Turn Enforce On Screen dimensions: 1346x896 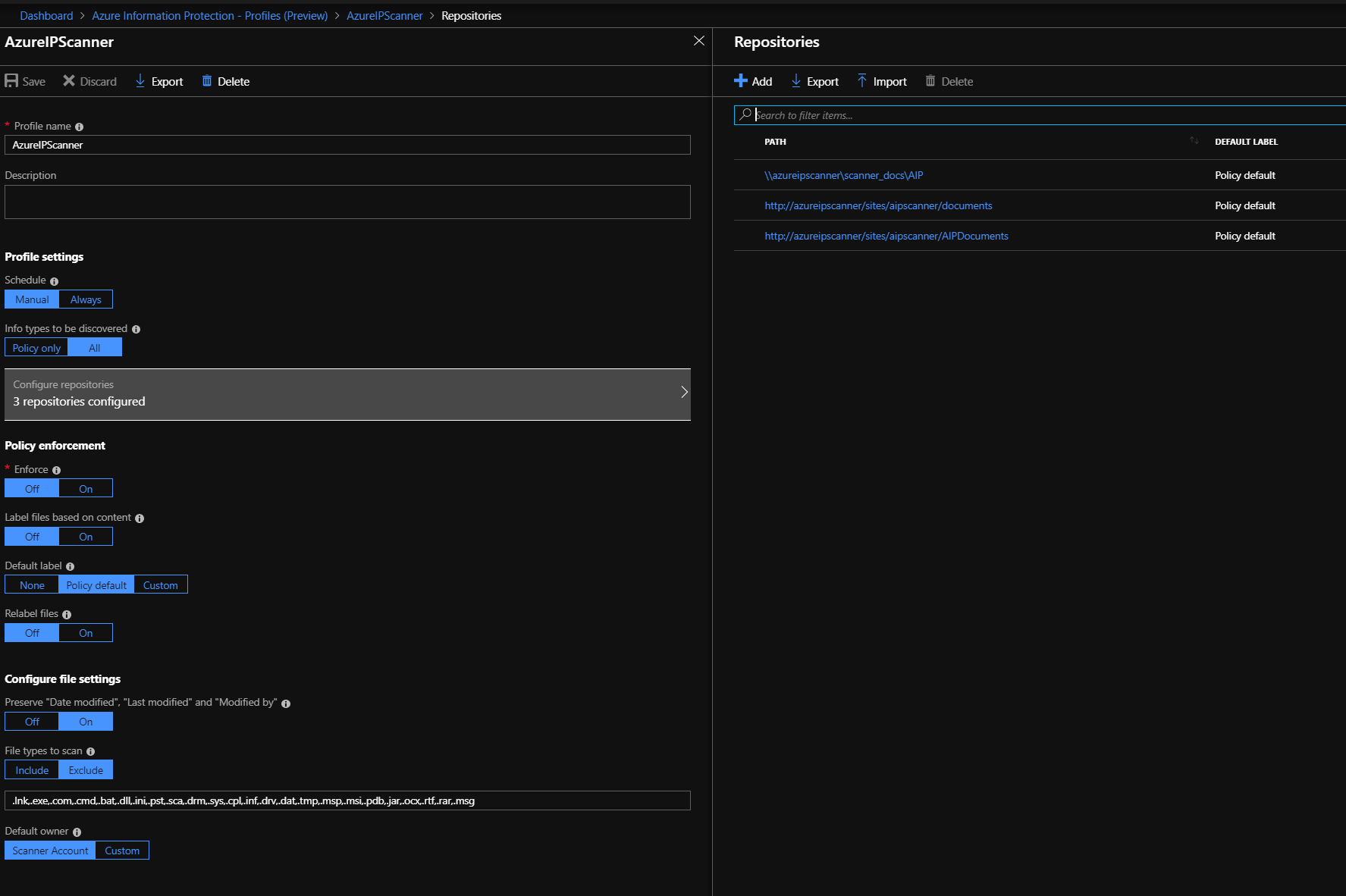tap(86, 489)
